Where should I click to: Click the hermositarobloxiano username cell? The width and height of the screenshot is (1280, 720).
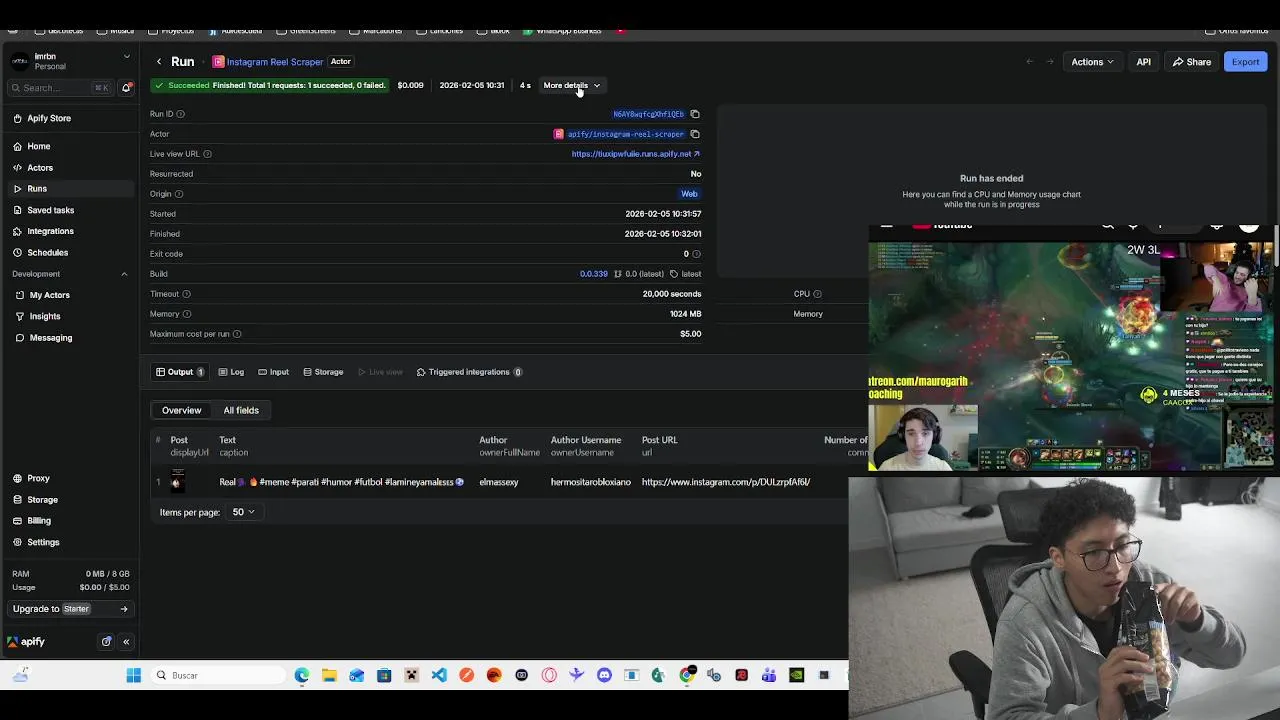tap(591, 482)
